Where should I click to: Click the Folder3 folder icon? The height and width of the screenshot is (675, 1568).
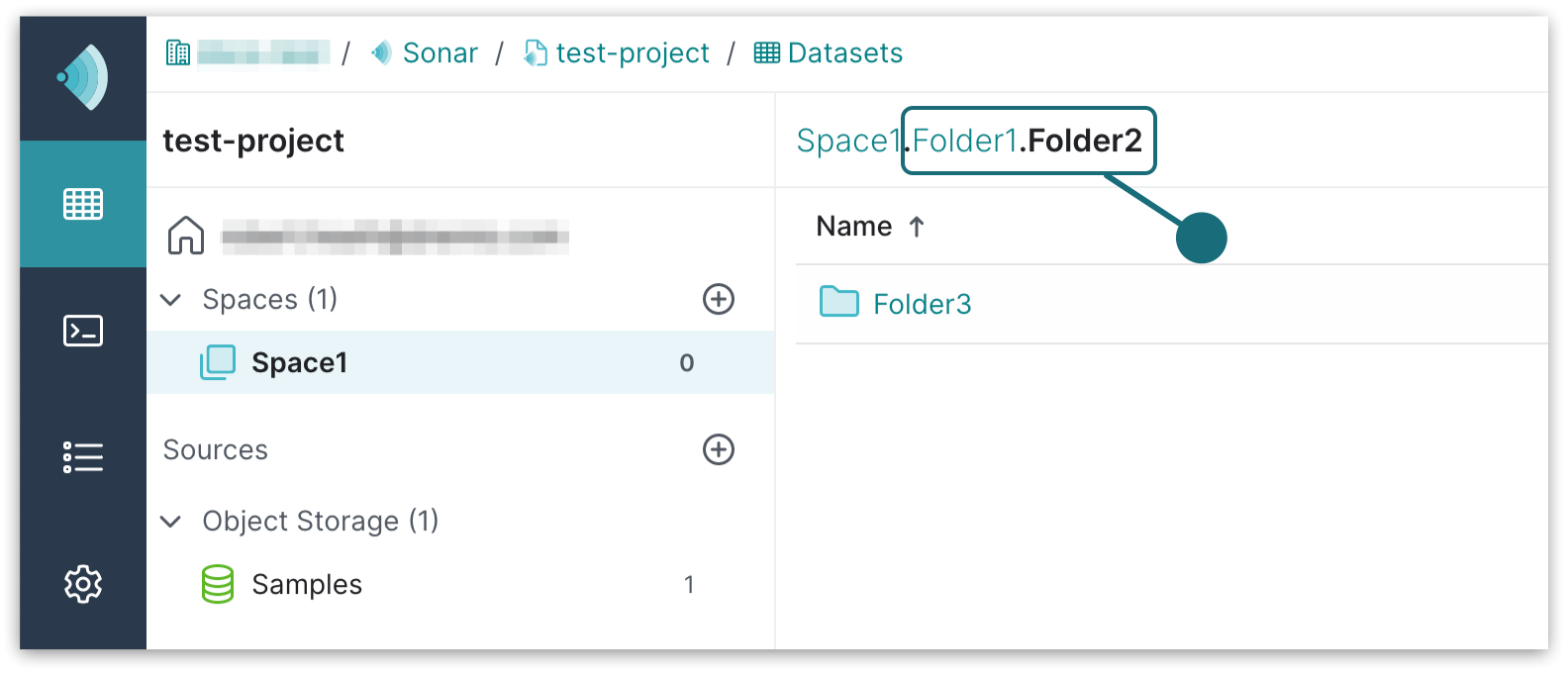coord(838,302)
